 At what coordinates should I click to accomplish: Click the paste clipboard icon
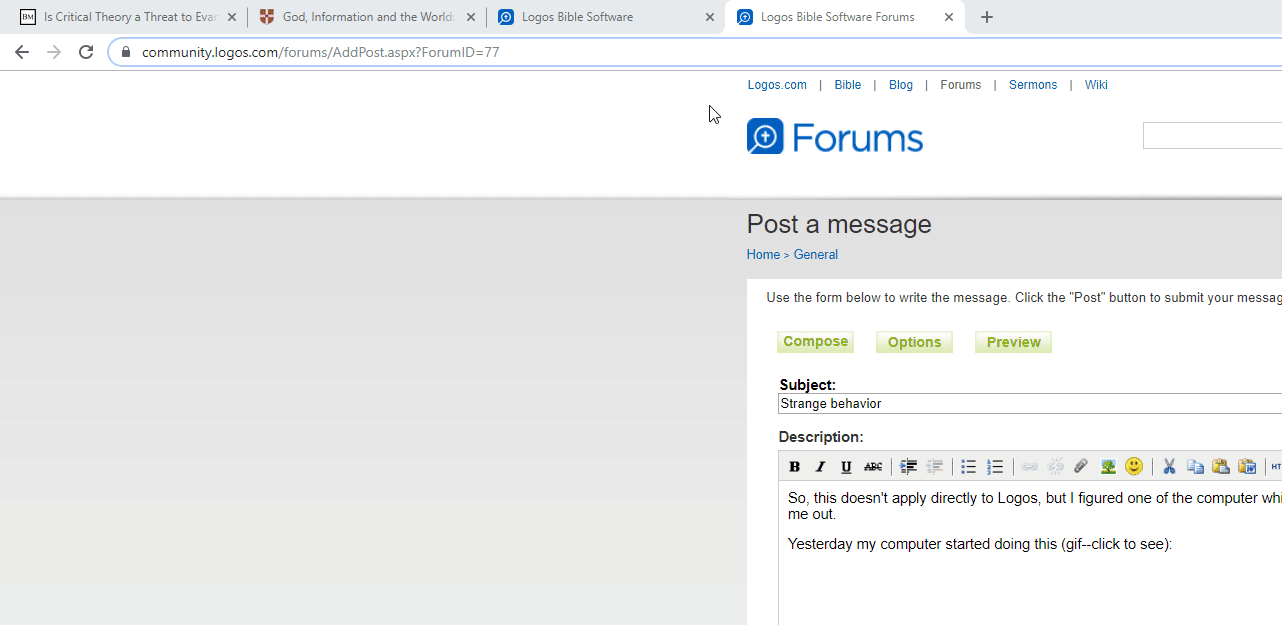click(1221, 467)
